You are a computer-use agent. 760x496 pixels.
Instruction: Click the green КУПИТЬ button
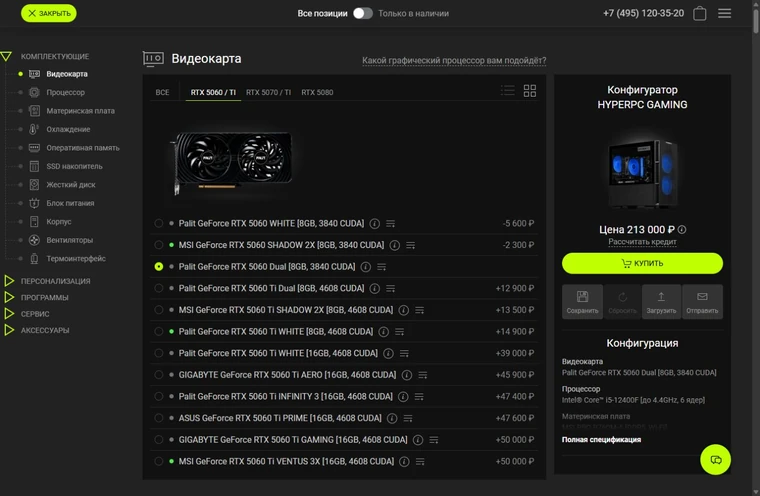pyautogui.click(x=642, y=263)
